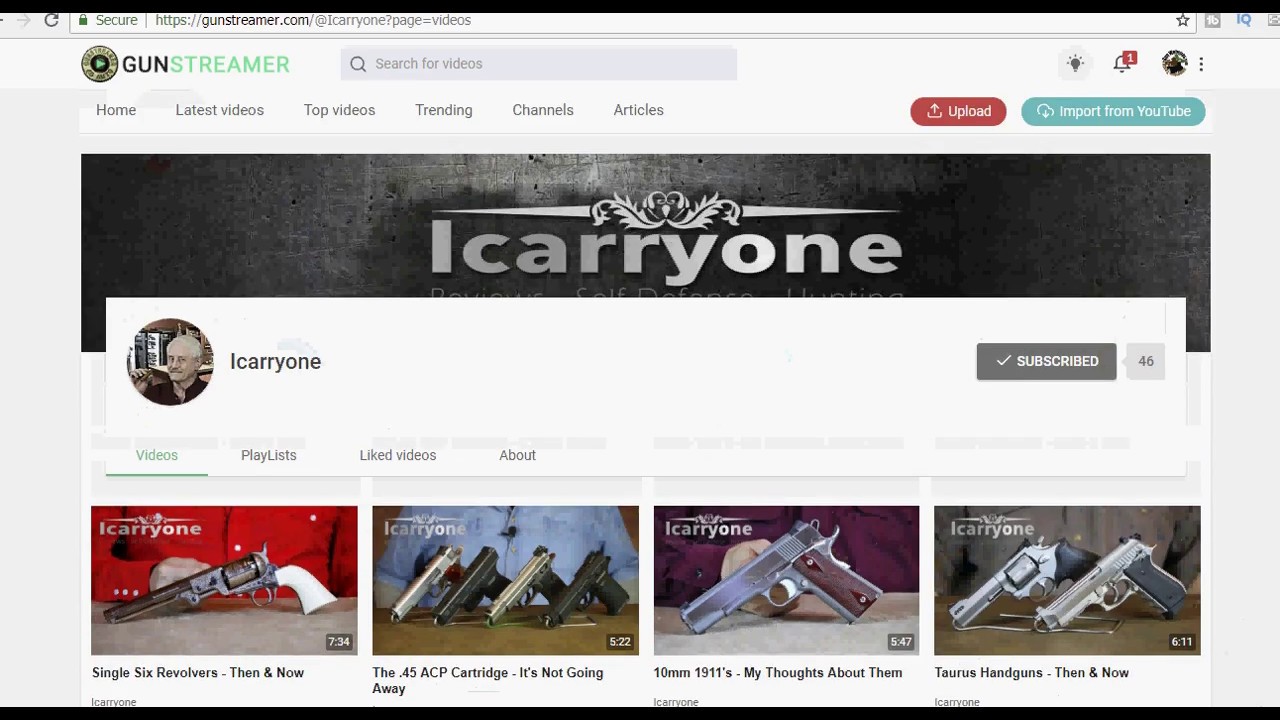Open Latest videos page

click(220, 110)
